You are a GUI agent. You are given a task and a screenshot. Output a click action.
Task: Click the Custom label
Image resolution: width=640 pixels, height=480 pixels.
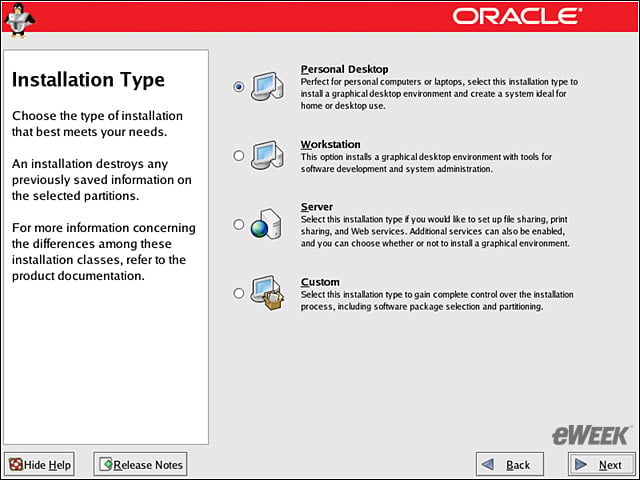320,282
